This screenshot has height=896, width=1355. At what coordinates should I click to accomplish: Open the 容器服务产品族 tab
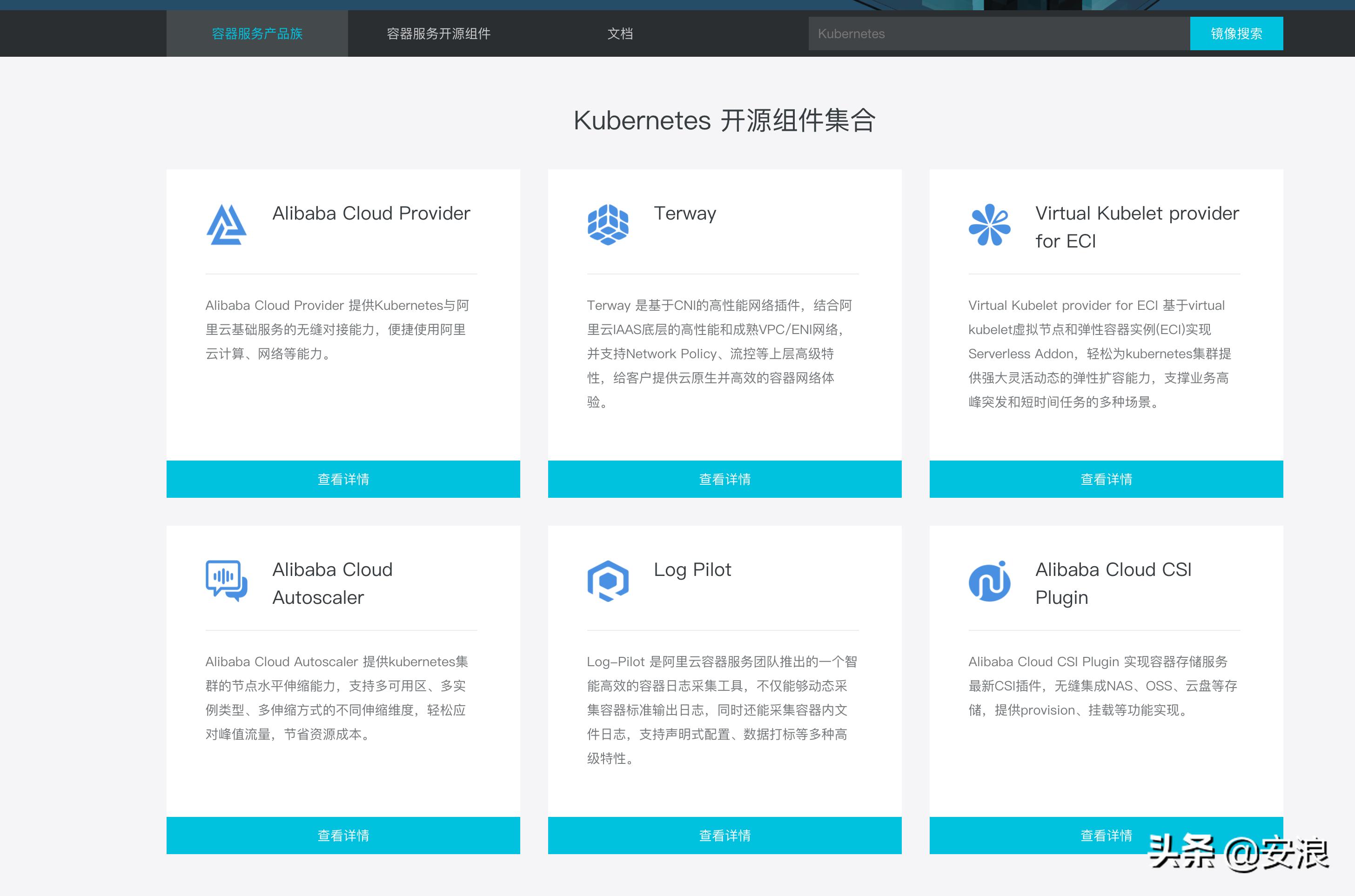pos(257,33)
